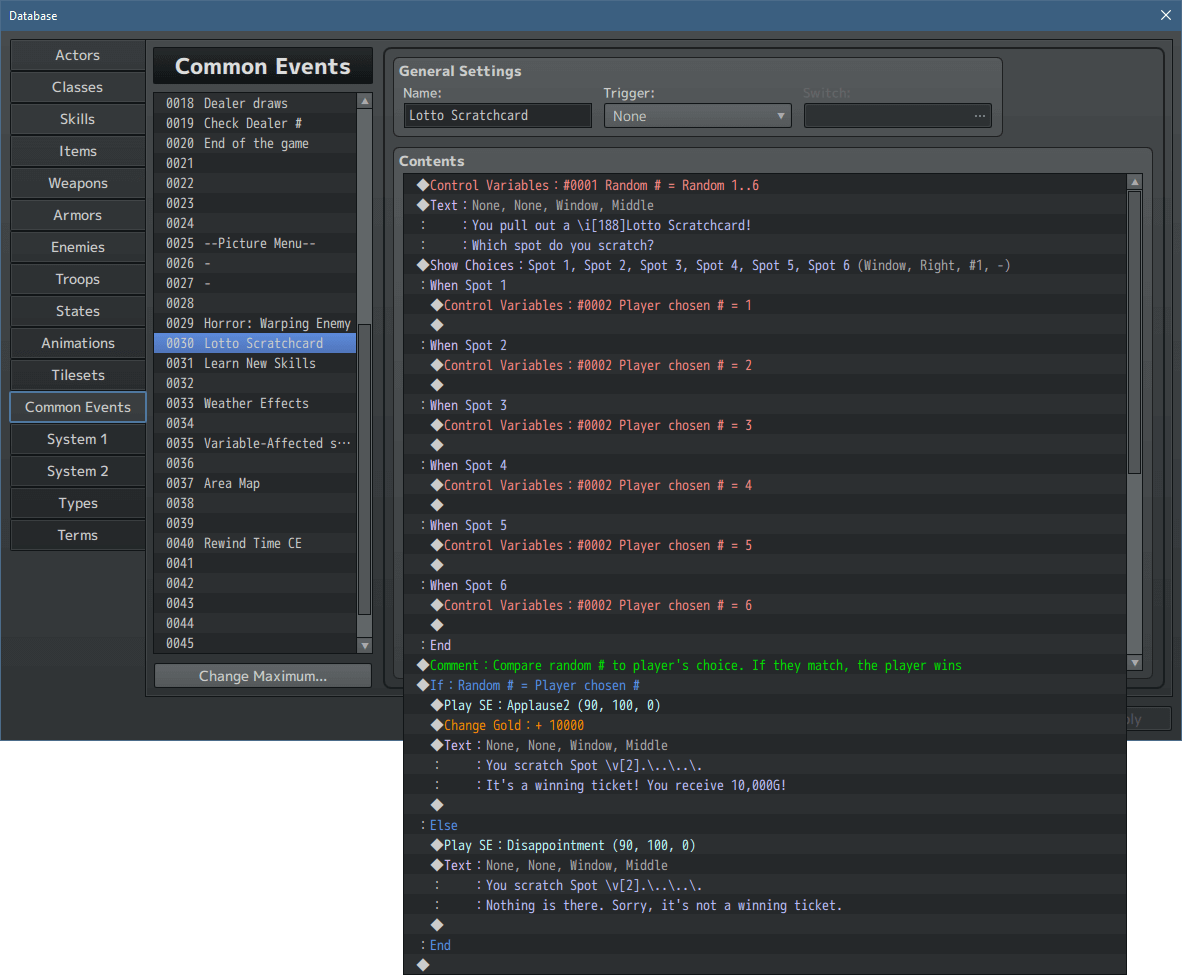
Task: Click the Switch selector ellipsis field
Action: pyautogui.click(x=897, y=116)
